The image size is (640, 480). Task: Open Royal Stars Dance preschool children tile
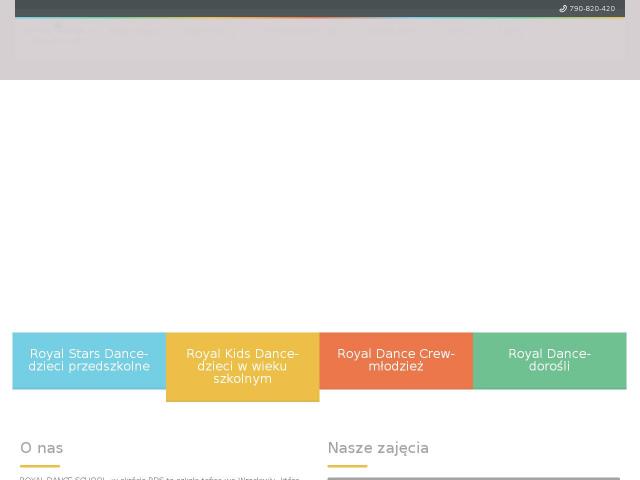point(89,360)
